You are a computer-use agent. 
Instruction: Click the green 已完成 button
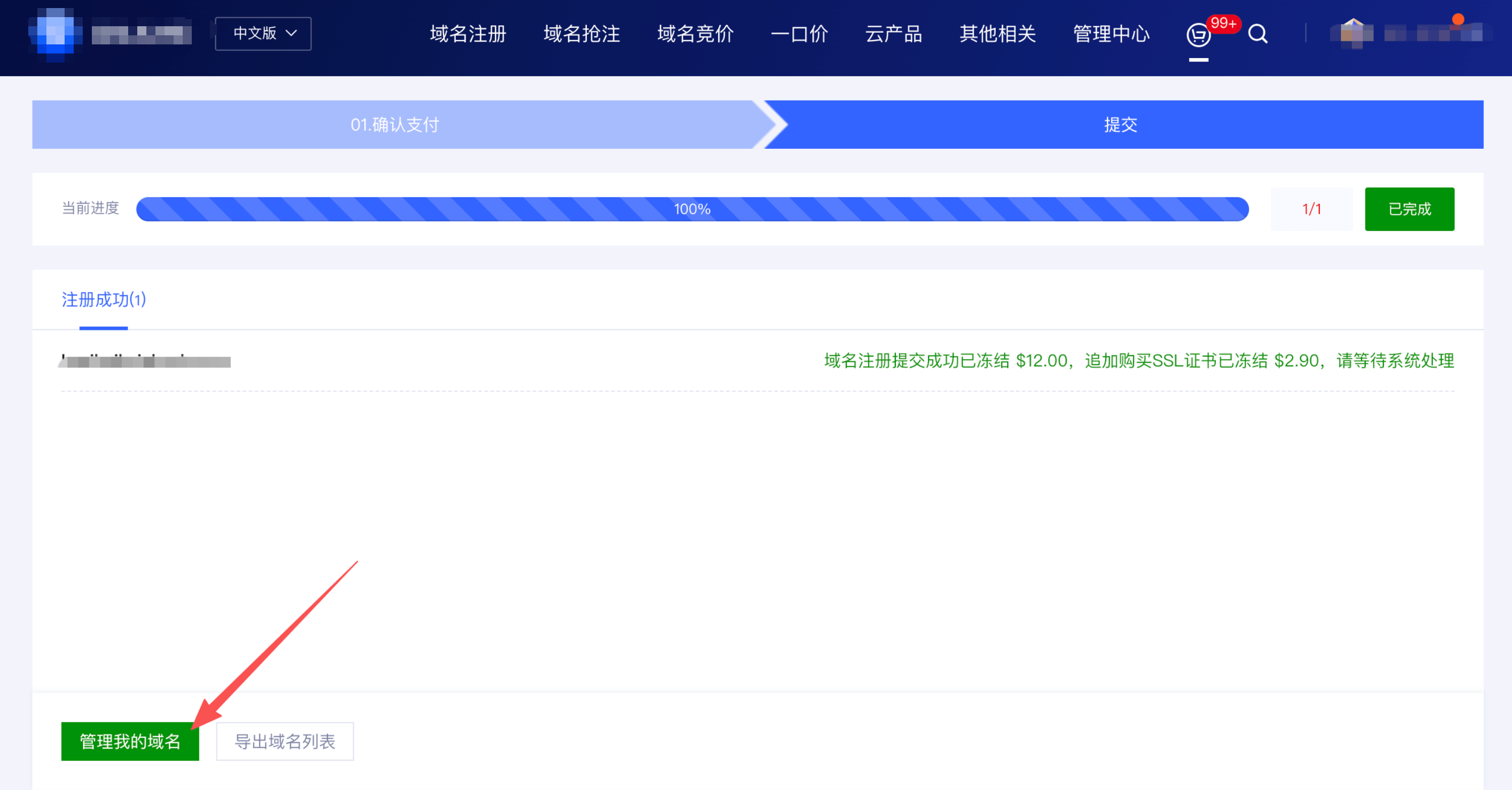point(1409,209)
